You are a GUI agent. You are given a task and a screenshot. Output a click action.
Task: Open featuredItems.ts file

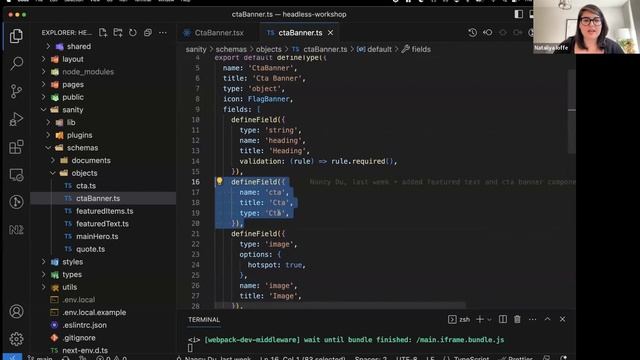point(104,211)
